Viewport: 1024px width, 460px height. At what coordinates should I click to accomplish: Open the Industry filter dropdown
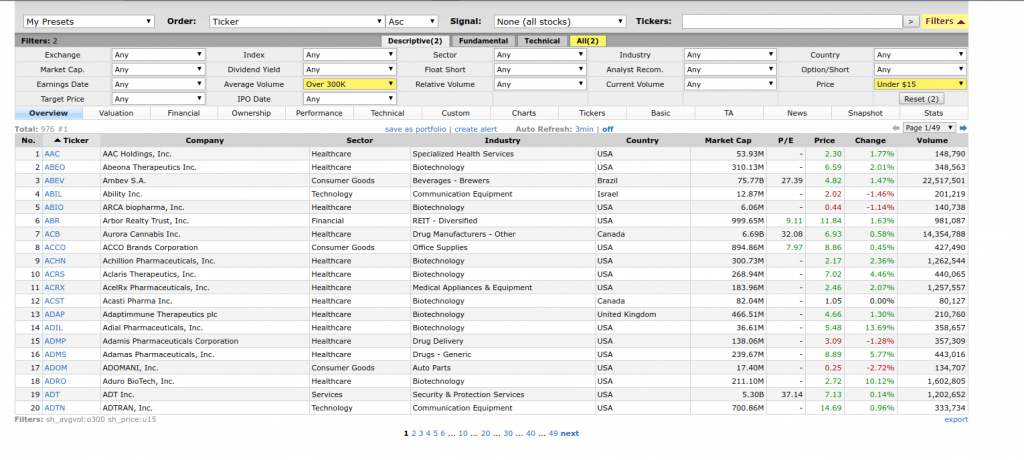[x=730, y=55]
